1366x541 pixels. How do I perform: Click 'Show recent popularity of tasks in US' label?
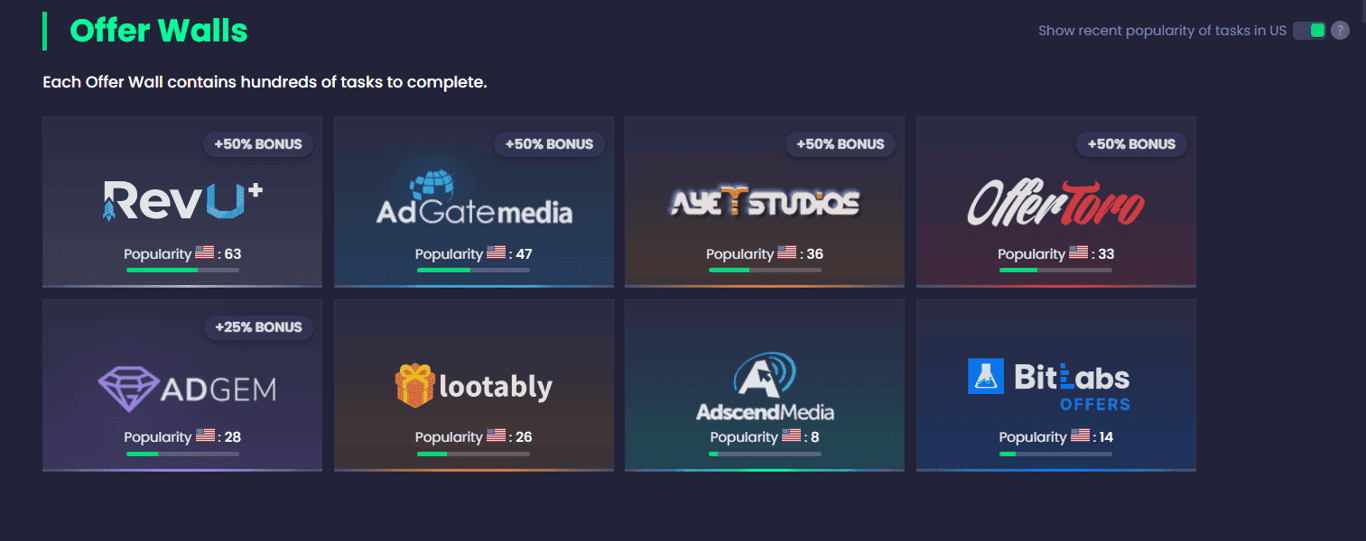point(1162,31)
